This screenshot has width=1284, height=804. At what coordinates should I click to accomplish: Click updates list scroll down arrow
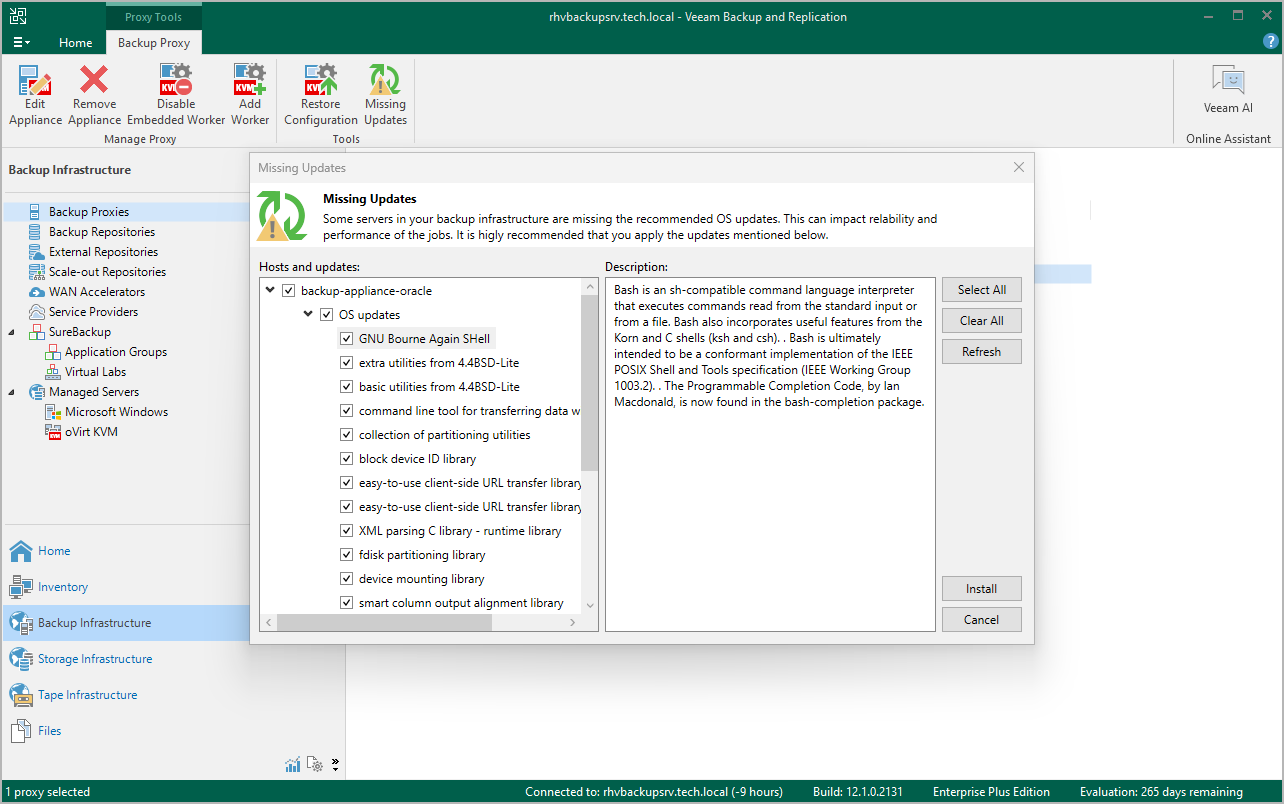coord(589,604)
